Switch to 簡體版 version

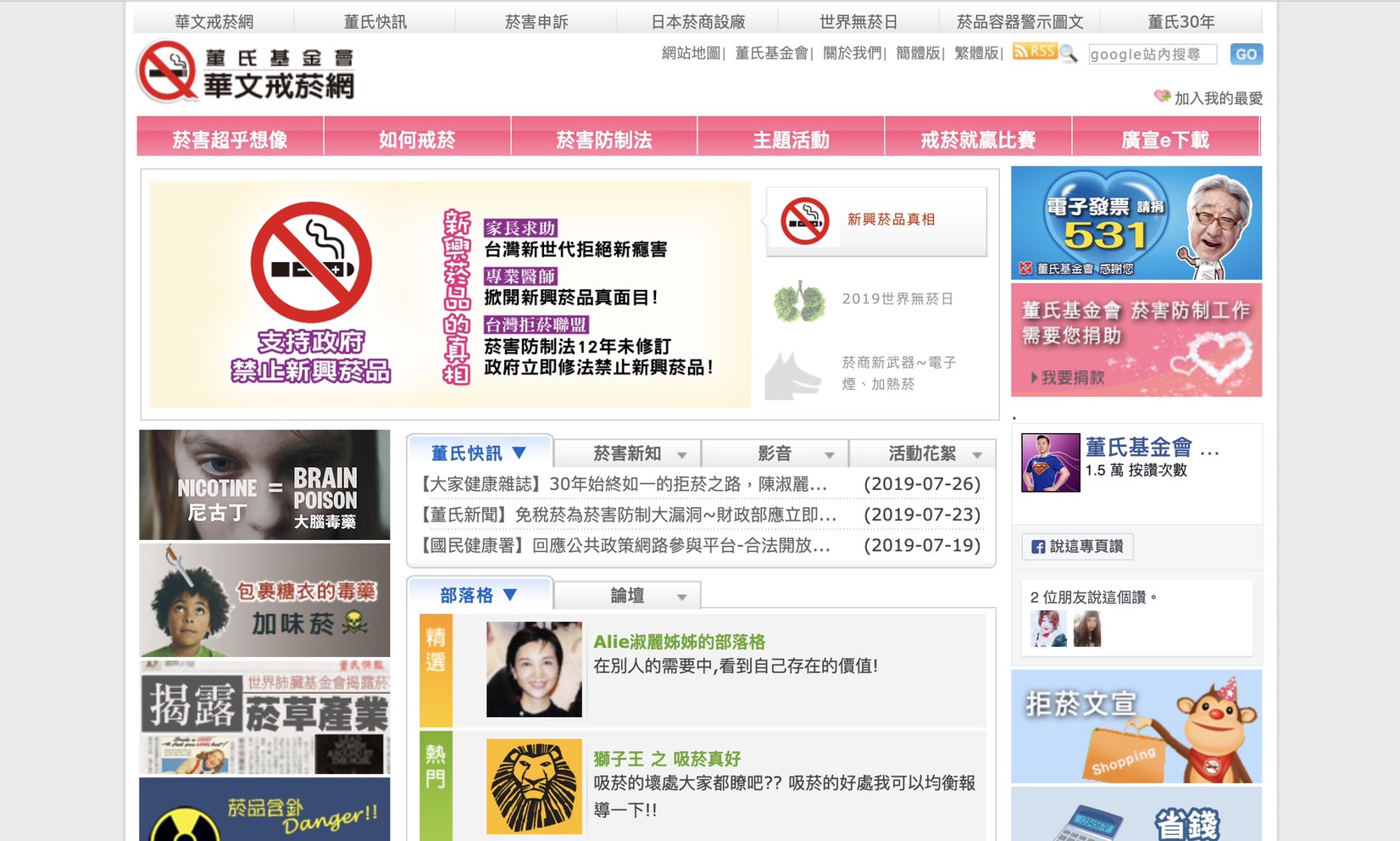[x=919, y=53]
